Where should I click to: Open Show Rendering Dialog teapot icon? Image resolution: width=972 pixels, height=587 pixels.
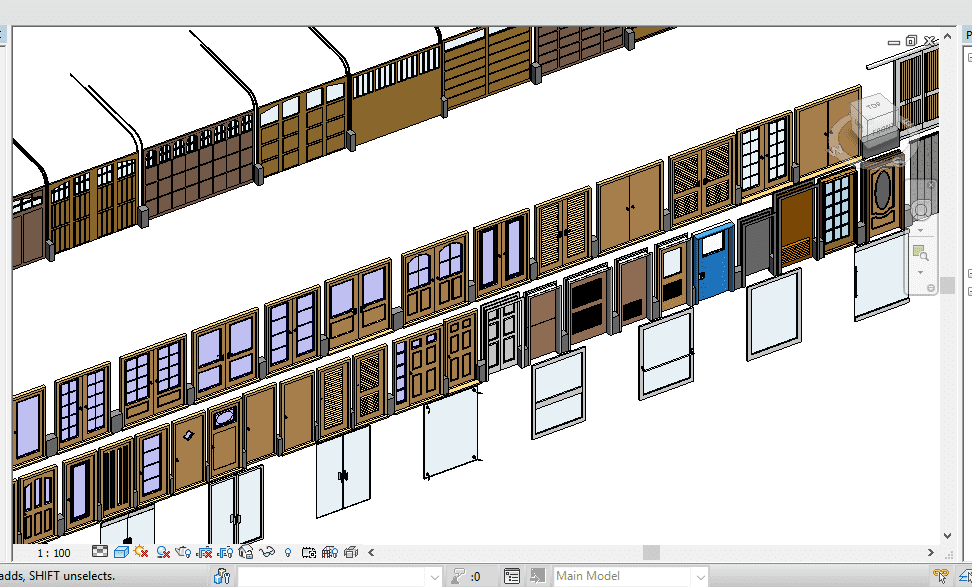pos(183,552)
